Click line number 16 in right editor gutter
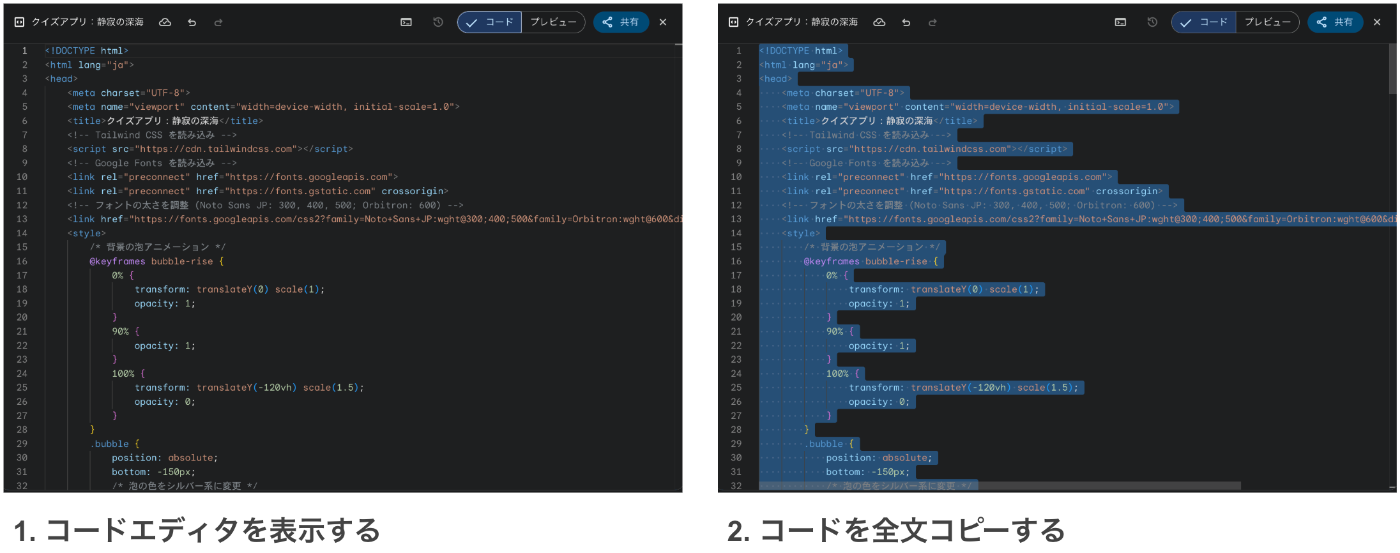This screenshot has height=553, width=1400. 736,261
